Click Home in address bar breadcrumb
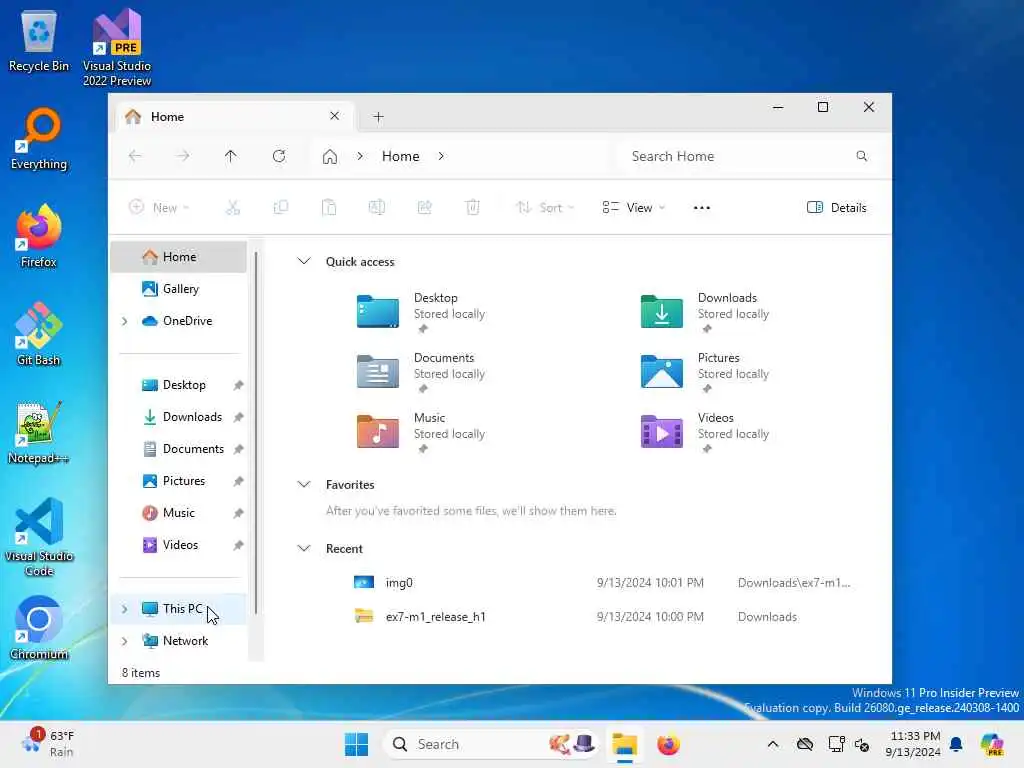 tap(400, 156)
